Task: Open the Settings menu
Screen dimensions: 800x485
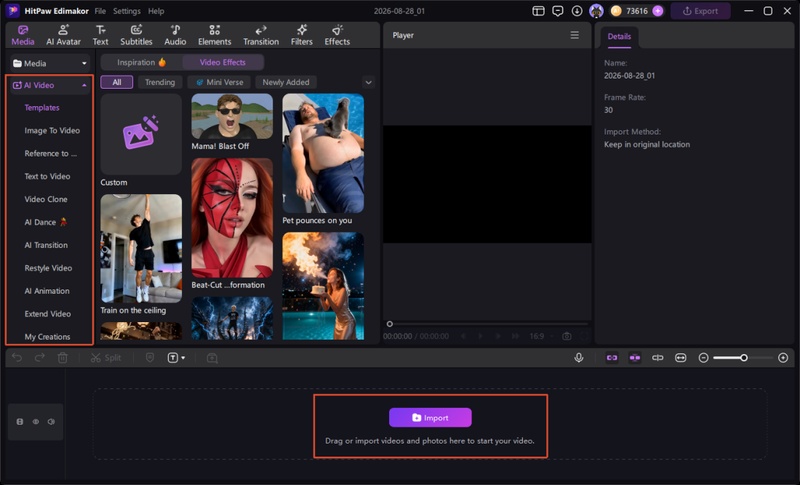Action: (x=127, y=11)
